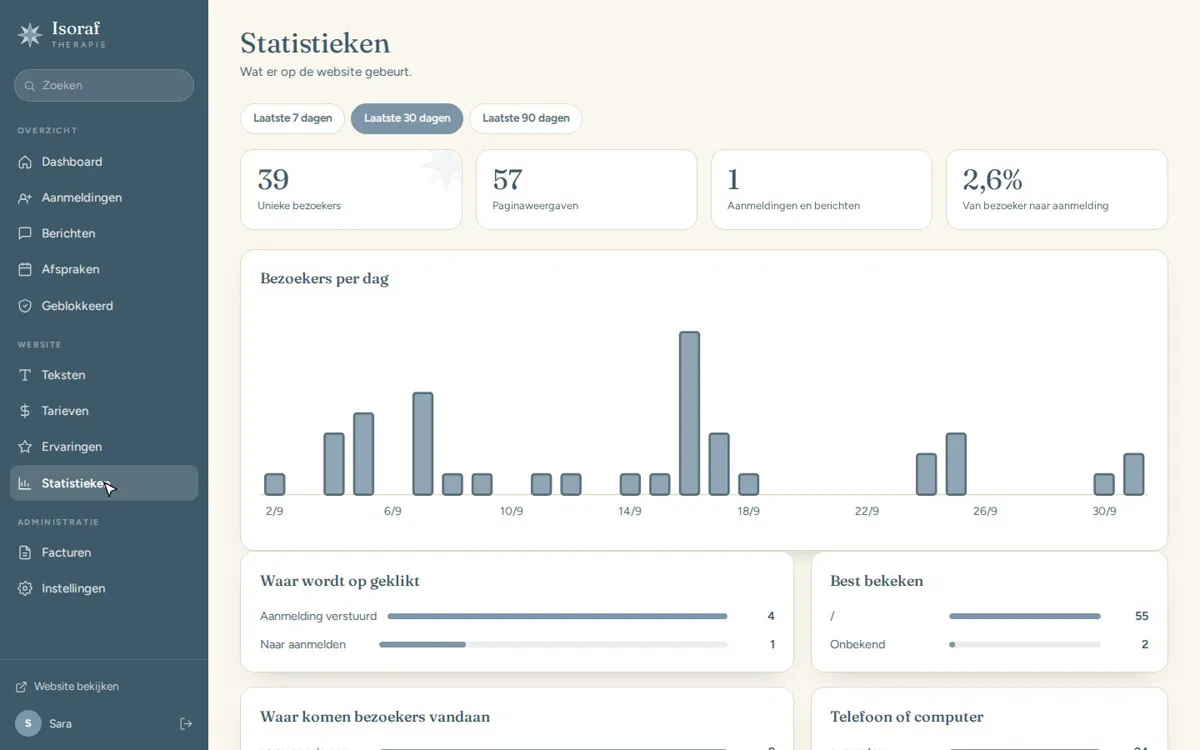Image resolution: width=1200 pixels, height=750 pixels.
Task: Click the bar above the 2/9 label
Action: pos(275,484)
